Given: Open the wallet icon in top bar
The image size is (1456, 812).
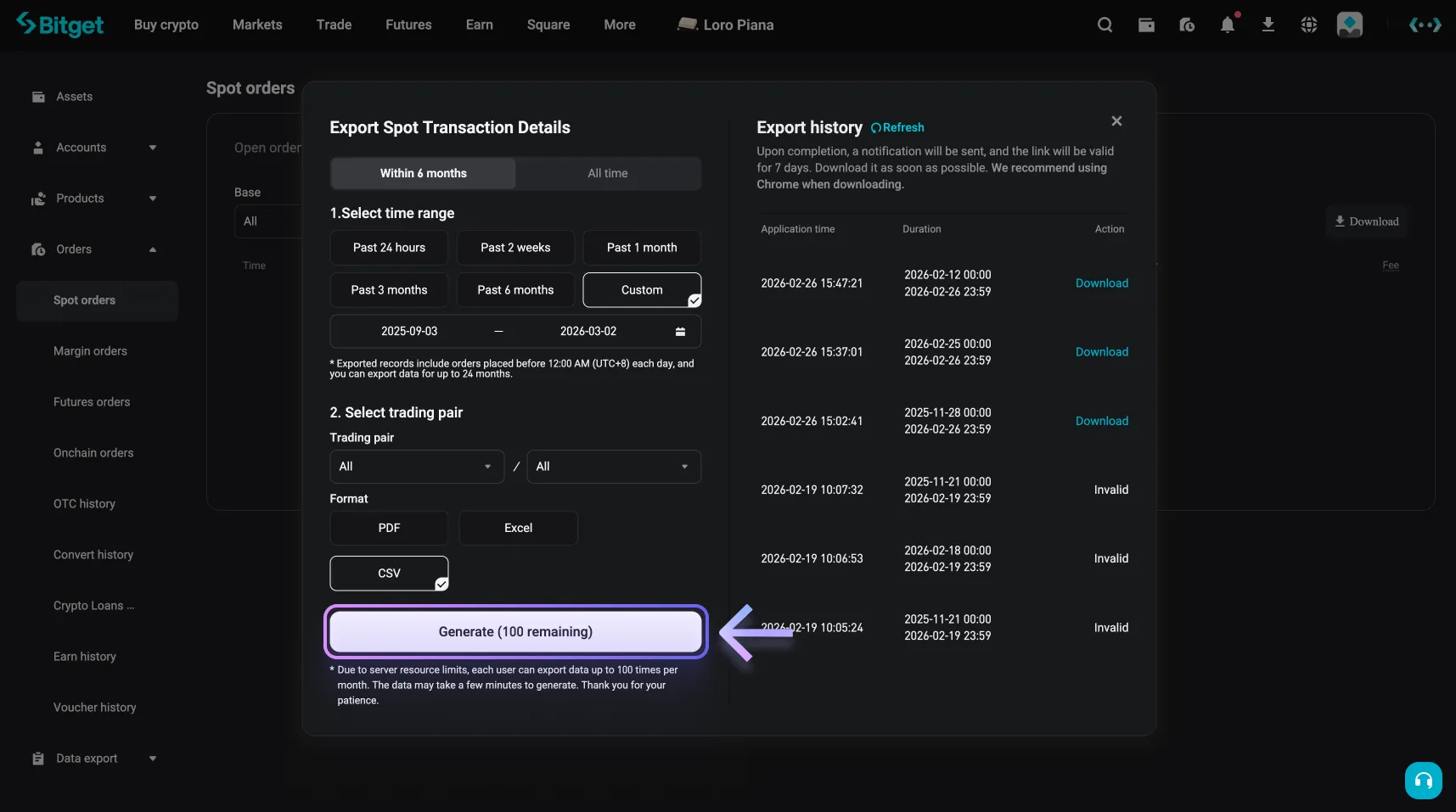Looking at the screenshot, I should pyautogui.click(x=1146, y=25).
